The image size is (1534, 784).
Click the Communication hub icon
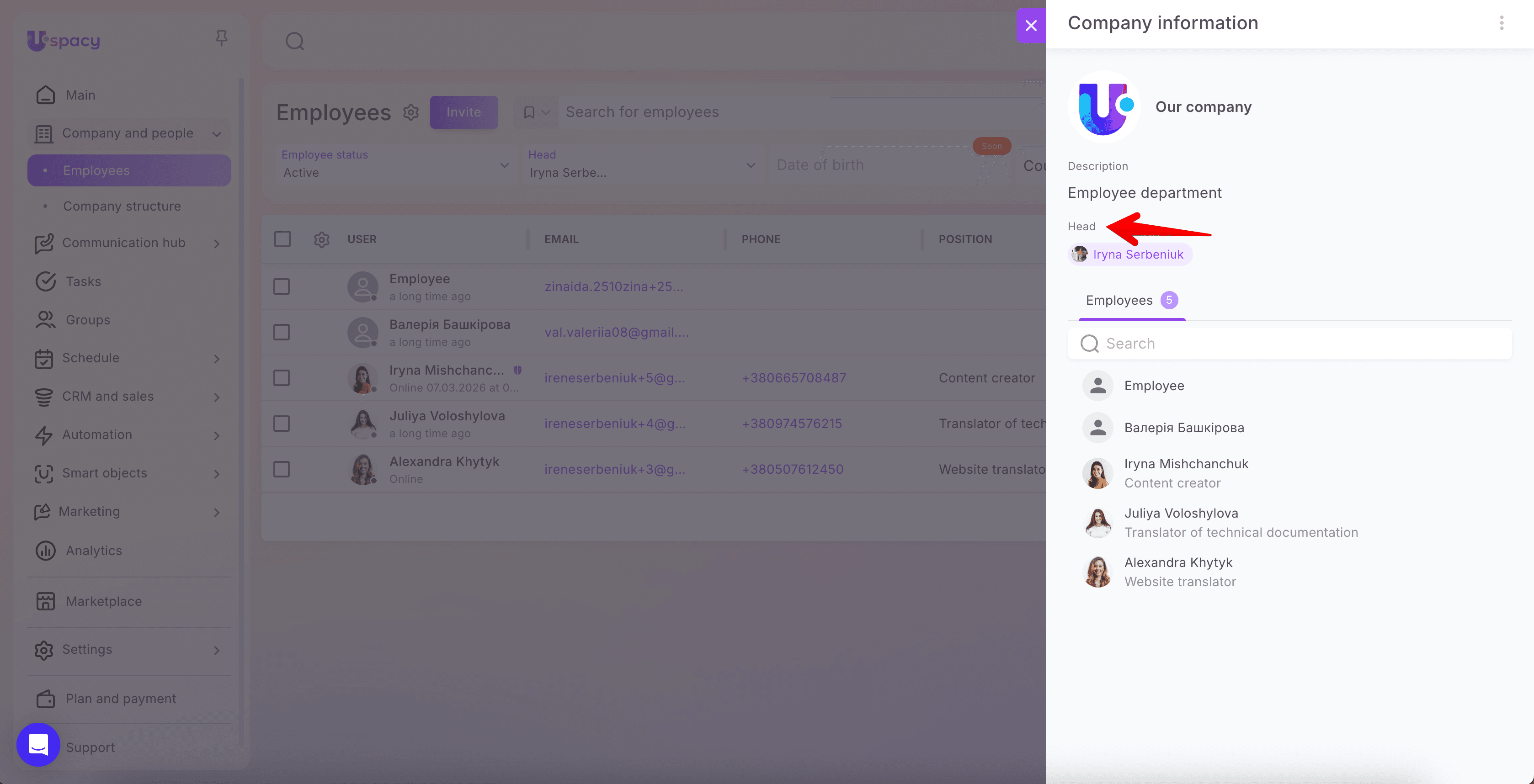[43, 243]
